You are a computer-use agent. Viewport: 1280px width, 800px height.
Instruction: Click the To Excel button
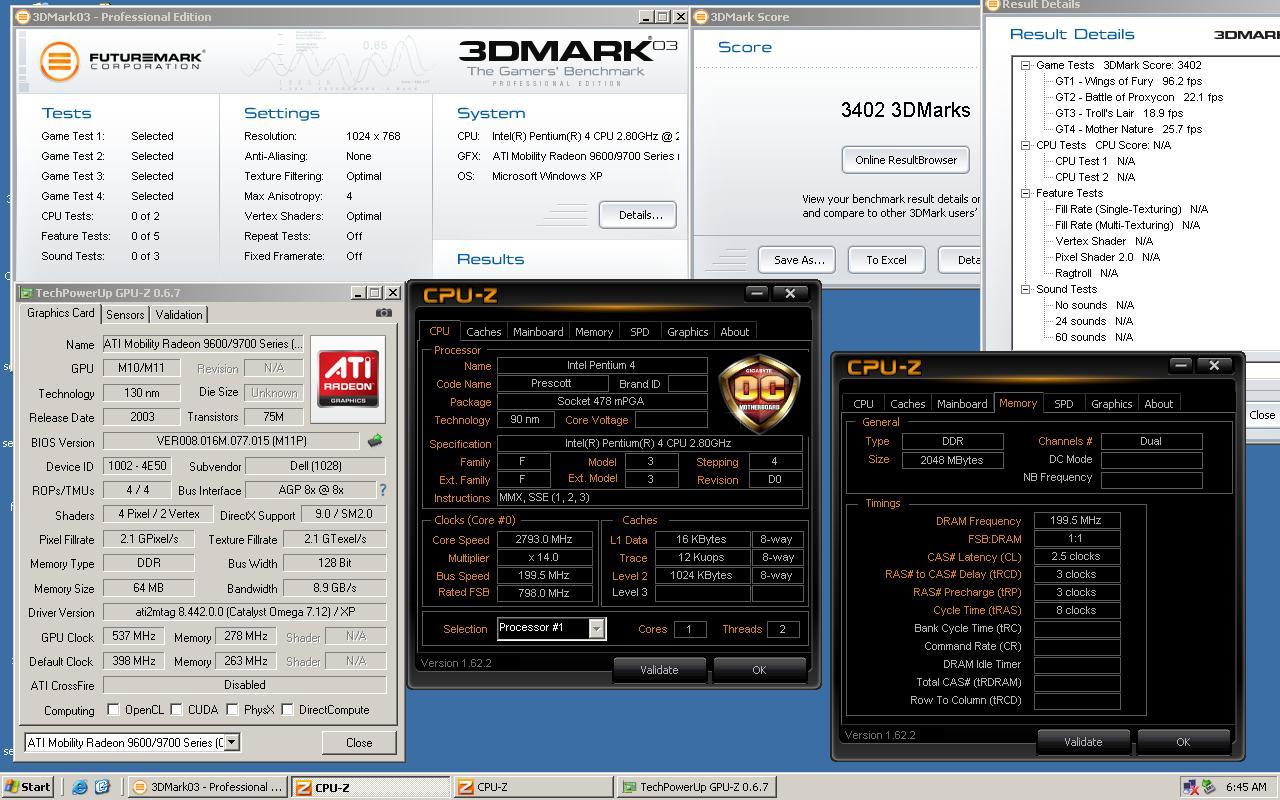886,260
